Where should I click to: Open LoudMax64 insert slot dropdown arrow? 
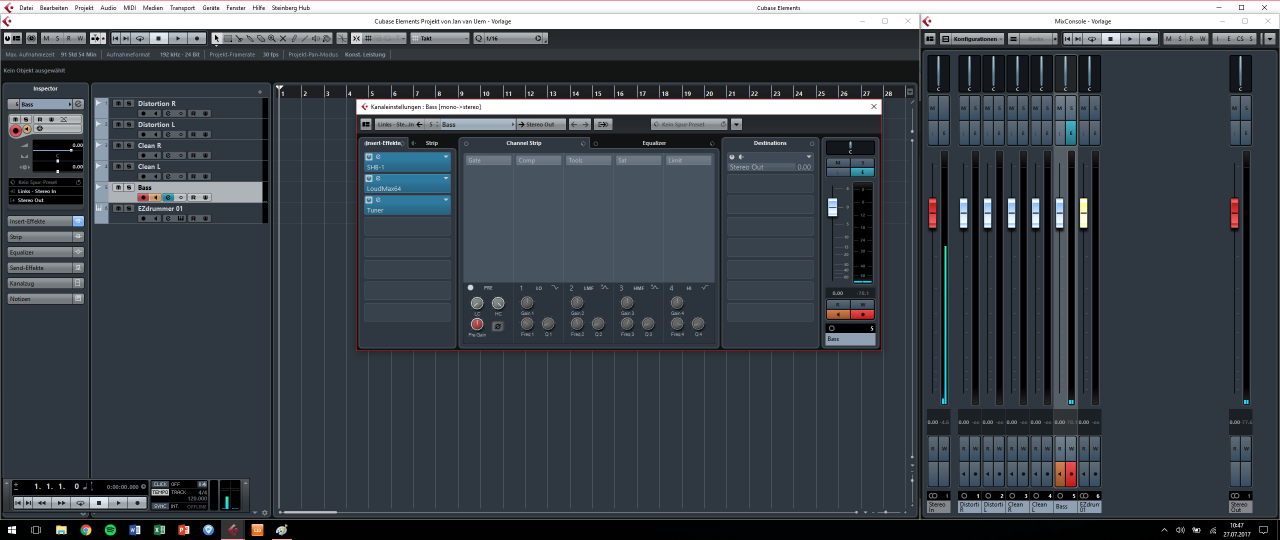tap(446, 179)
